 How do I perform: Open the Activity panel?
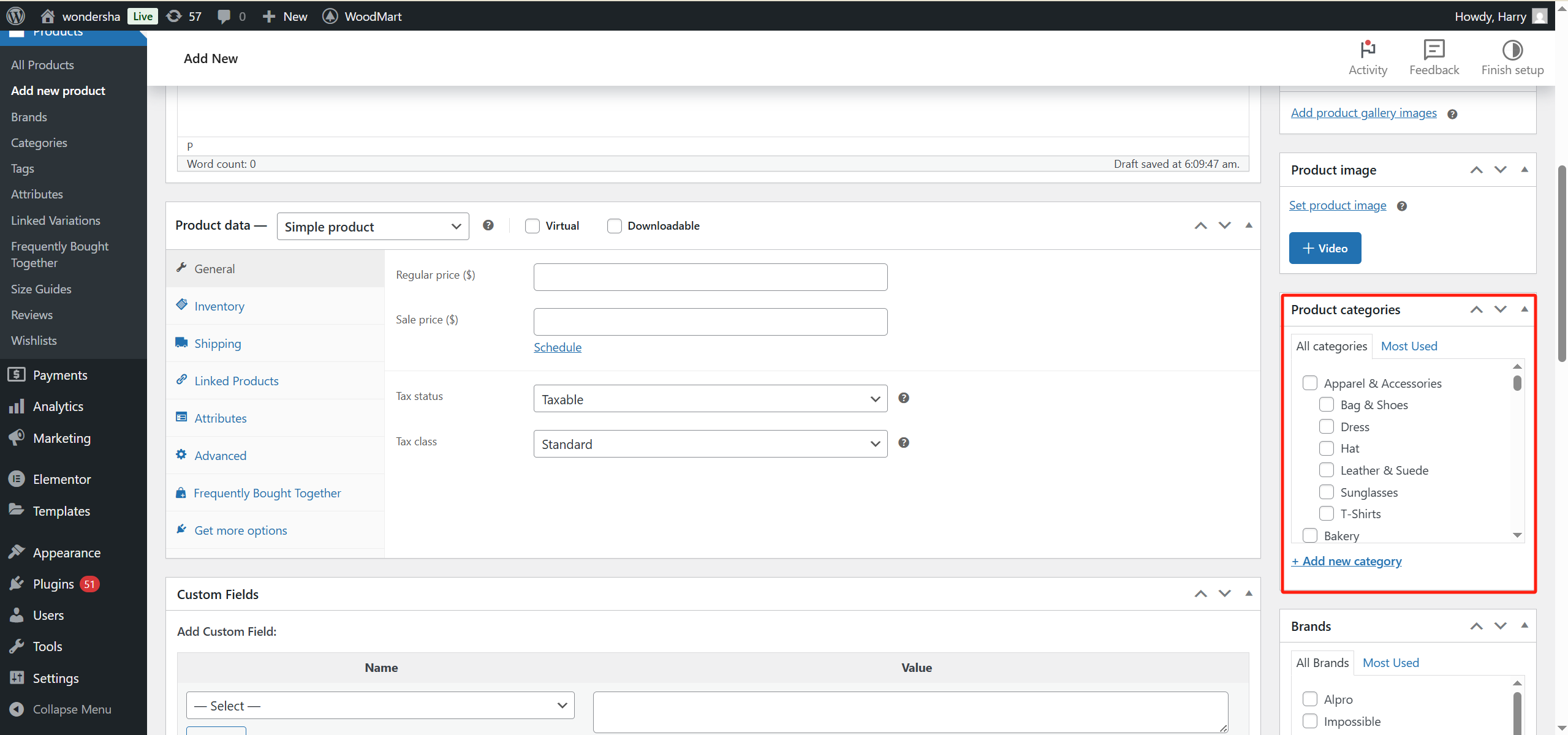coord(1368,58)
